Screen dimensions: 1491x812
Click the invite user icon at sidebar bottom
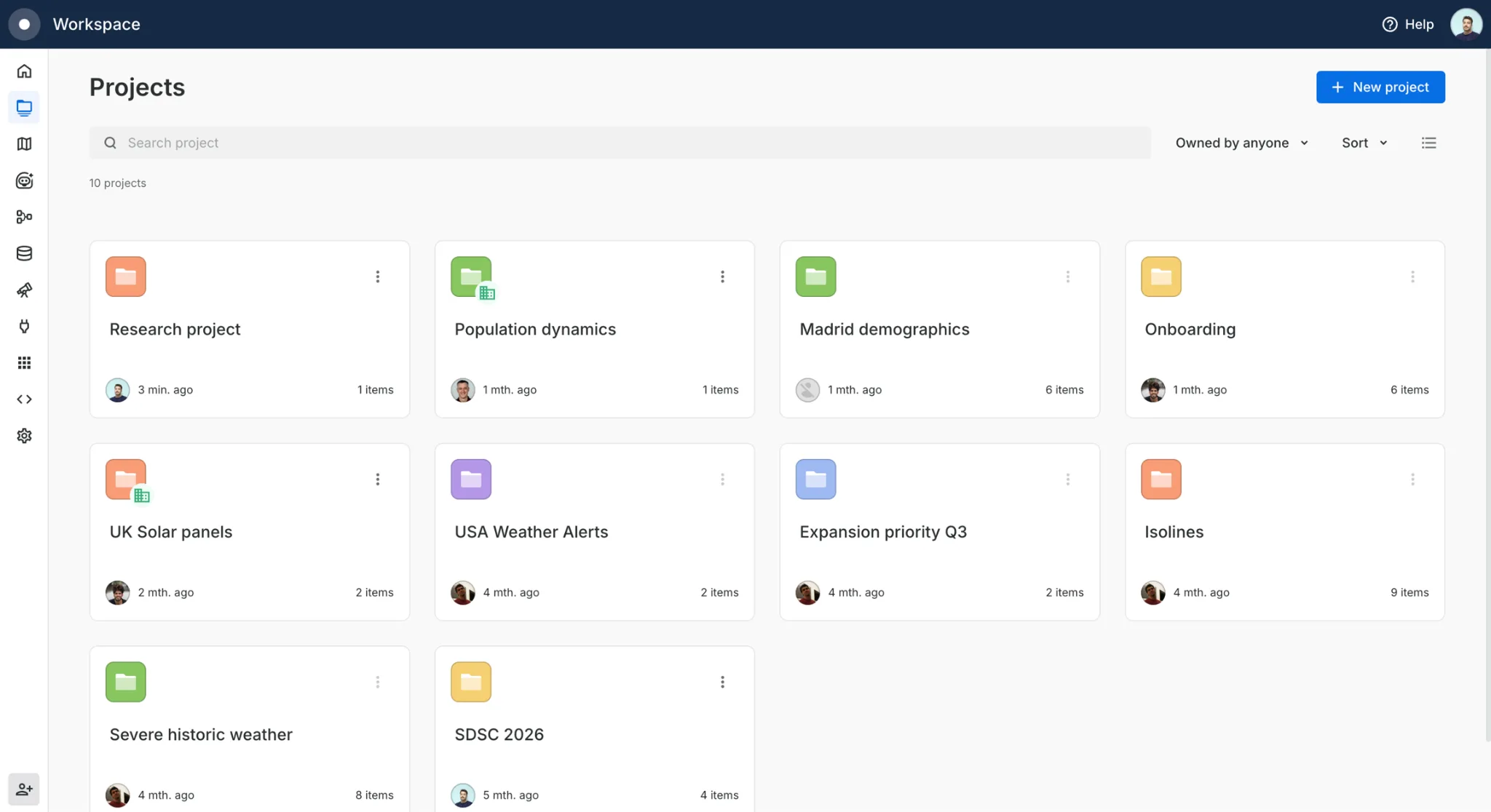click(x=24, y=789)
